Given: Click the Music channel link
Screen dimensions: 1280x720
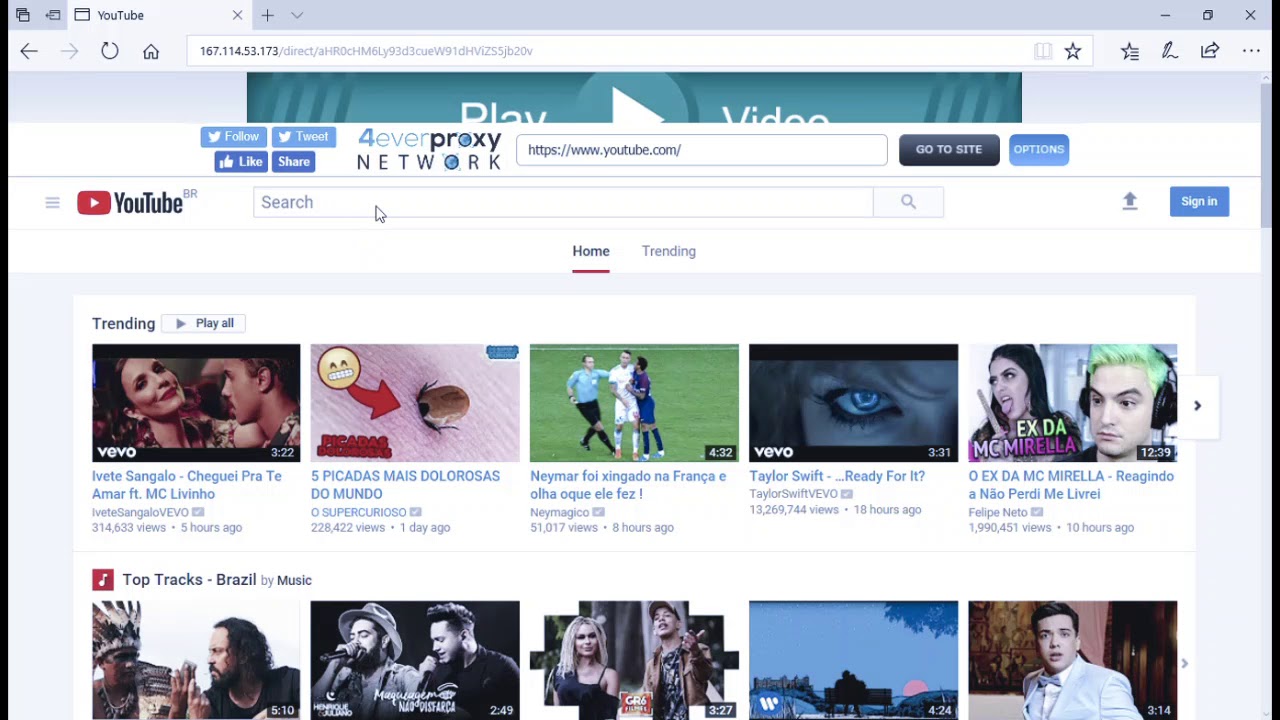Looking at the screenshot, I should tap(294, 580).
